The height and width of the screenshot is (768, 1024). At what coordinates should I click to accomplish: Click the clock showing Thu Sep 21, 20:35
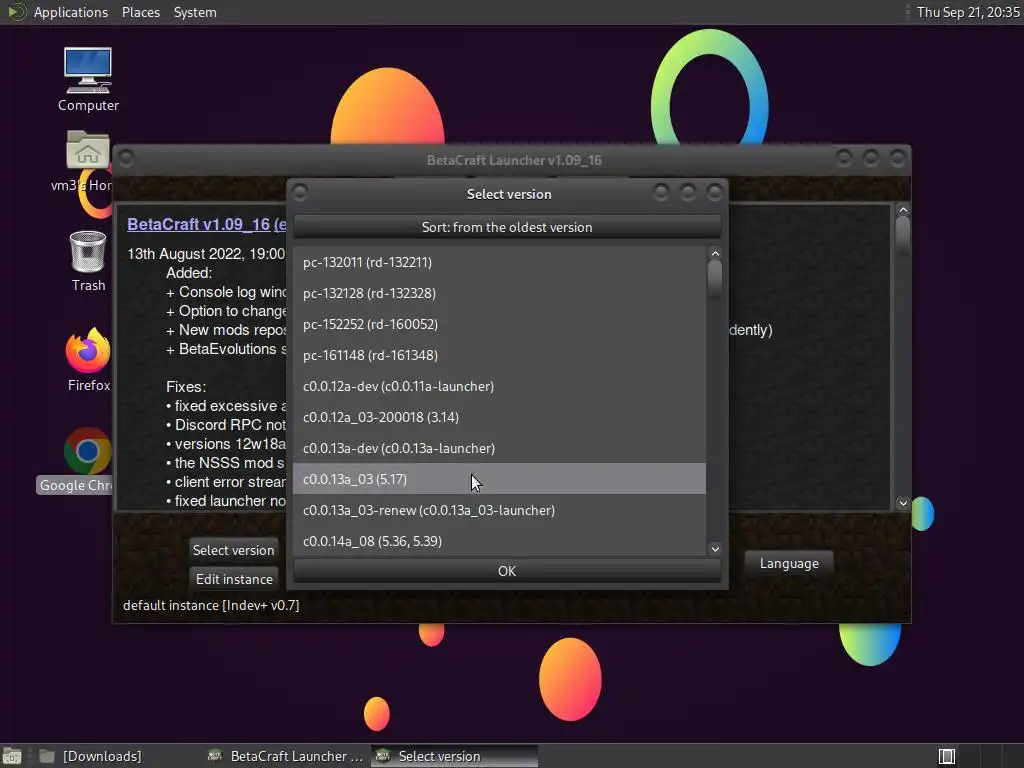click(x=968, y=12)
